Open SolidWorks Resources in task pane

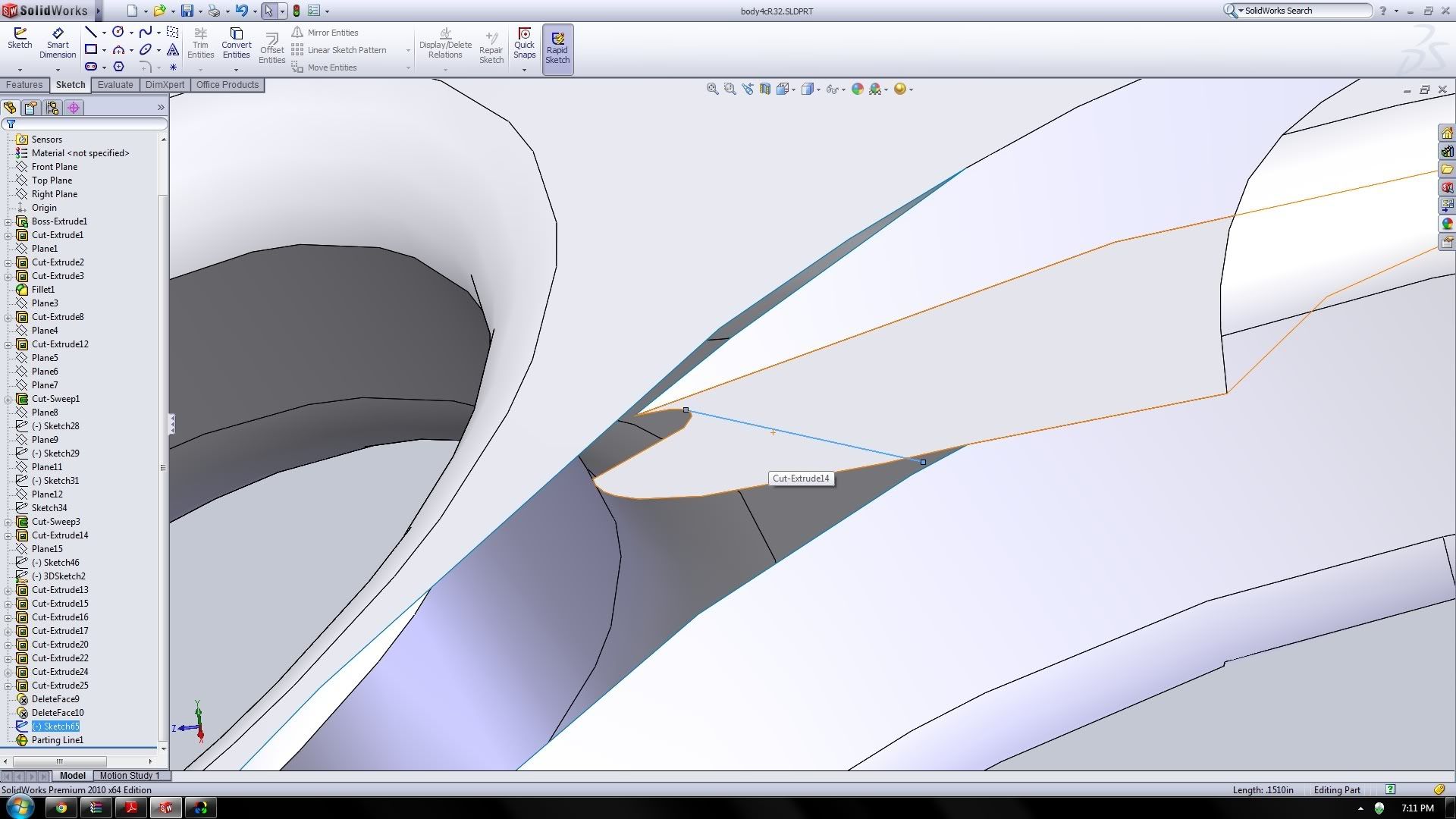[x=1447, y=133]
